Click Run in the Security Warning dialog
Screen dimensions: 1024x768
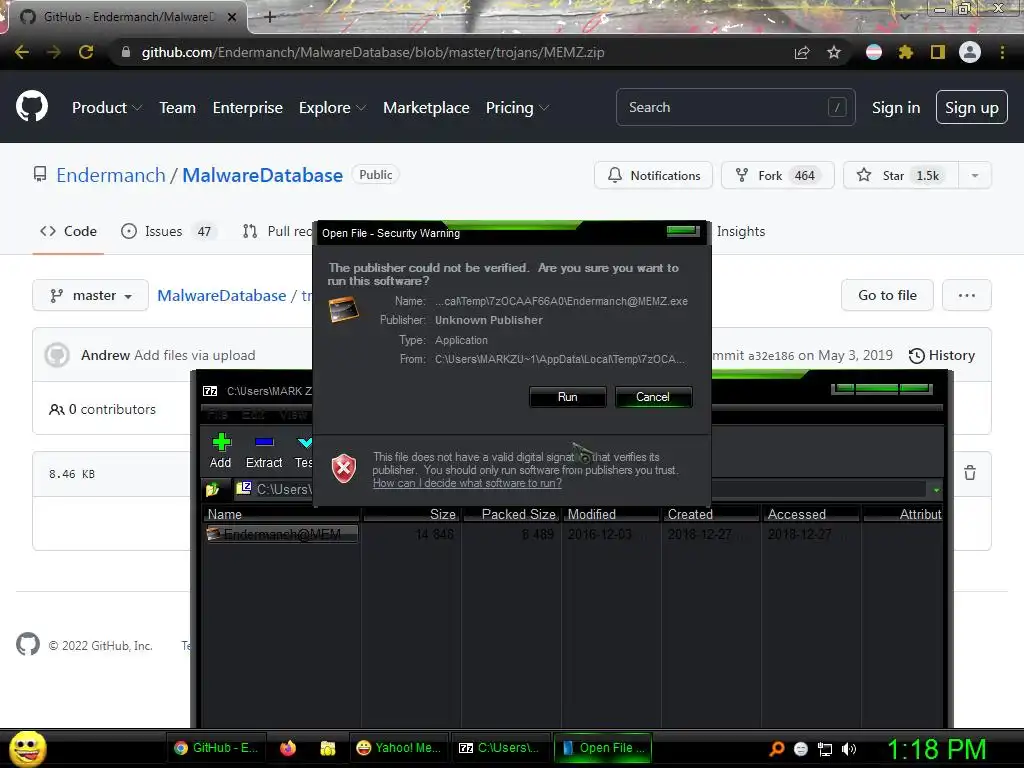coord(568,397)
